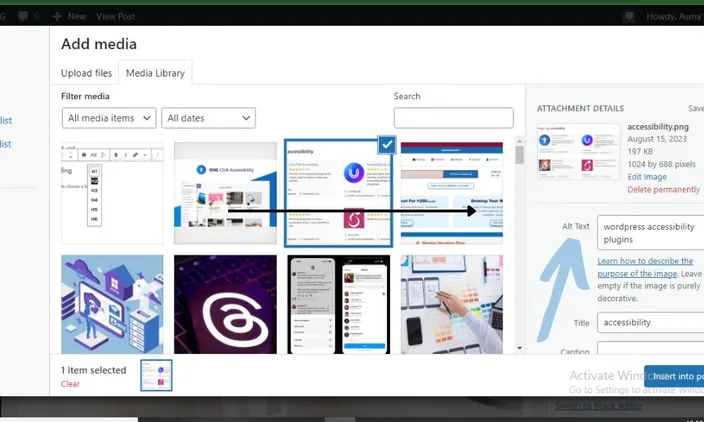Screen dimensions: 704x422
Task: Click Delete permanently link
Action: pyautogui.click(x=663, y=189)
